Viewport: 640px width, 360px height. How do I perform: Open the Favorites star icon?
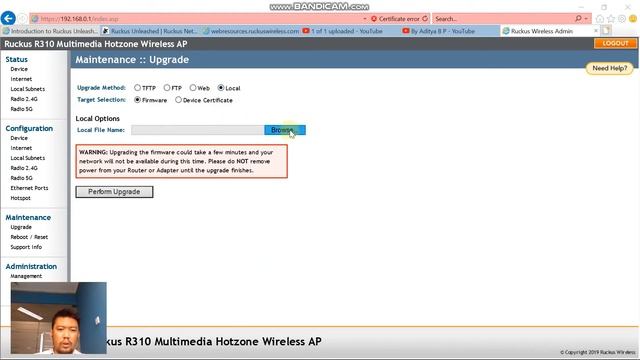(611, 19)
